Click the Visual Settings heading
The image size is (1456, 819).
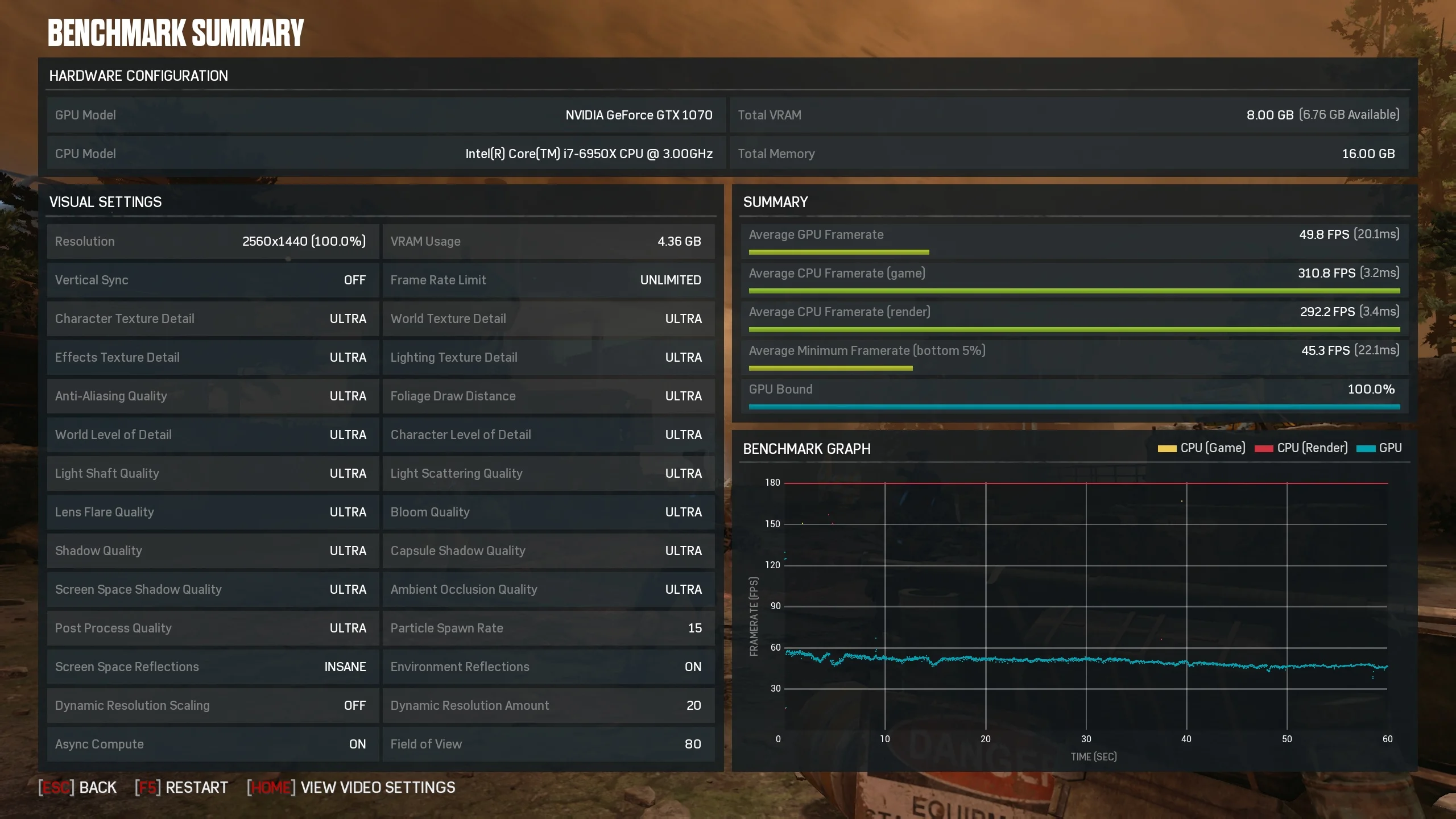(105, 202)
